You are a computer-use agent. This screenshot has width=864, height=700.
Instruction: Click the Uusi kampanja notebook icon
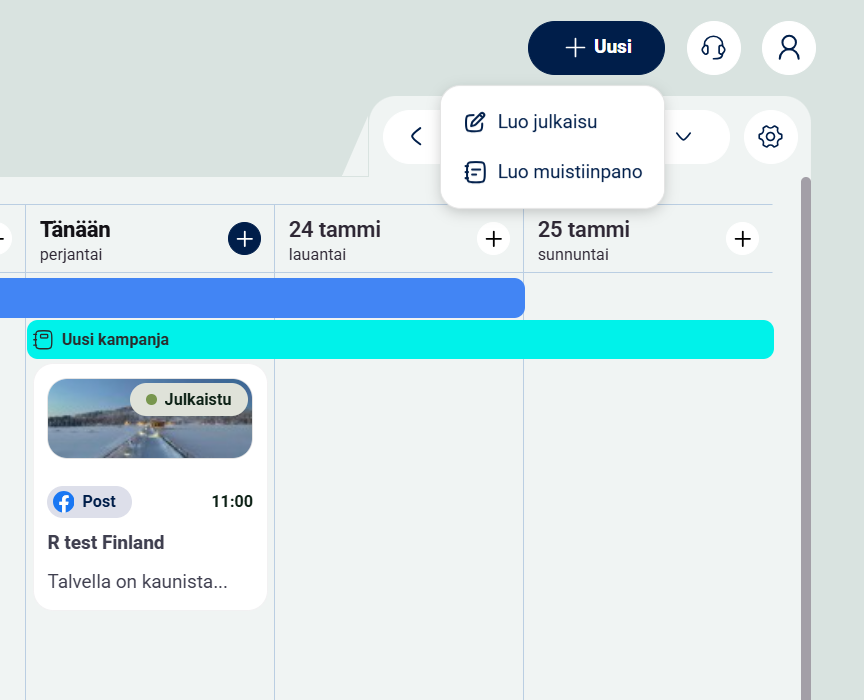click(x=43, y=340)
